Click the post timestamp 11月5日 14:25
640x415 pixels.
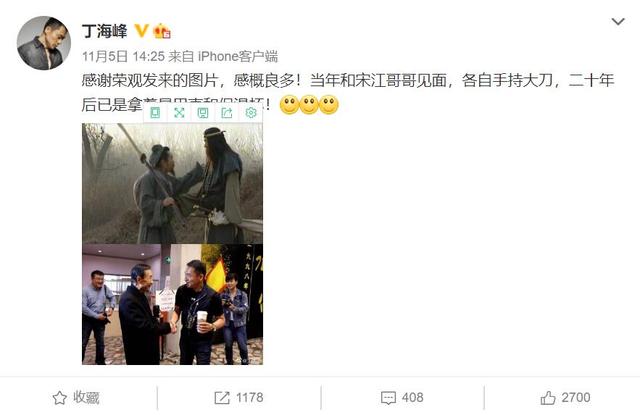click(x=123, y=56)
